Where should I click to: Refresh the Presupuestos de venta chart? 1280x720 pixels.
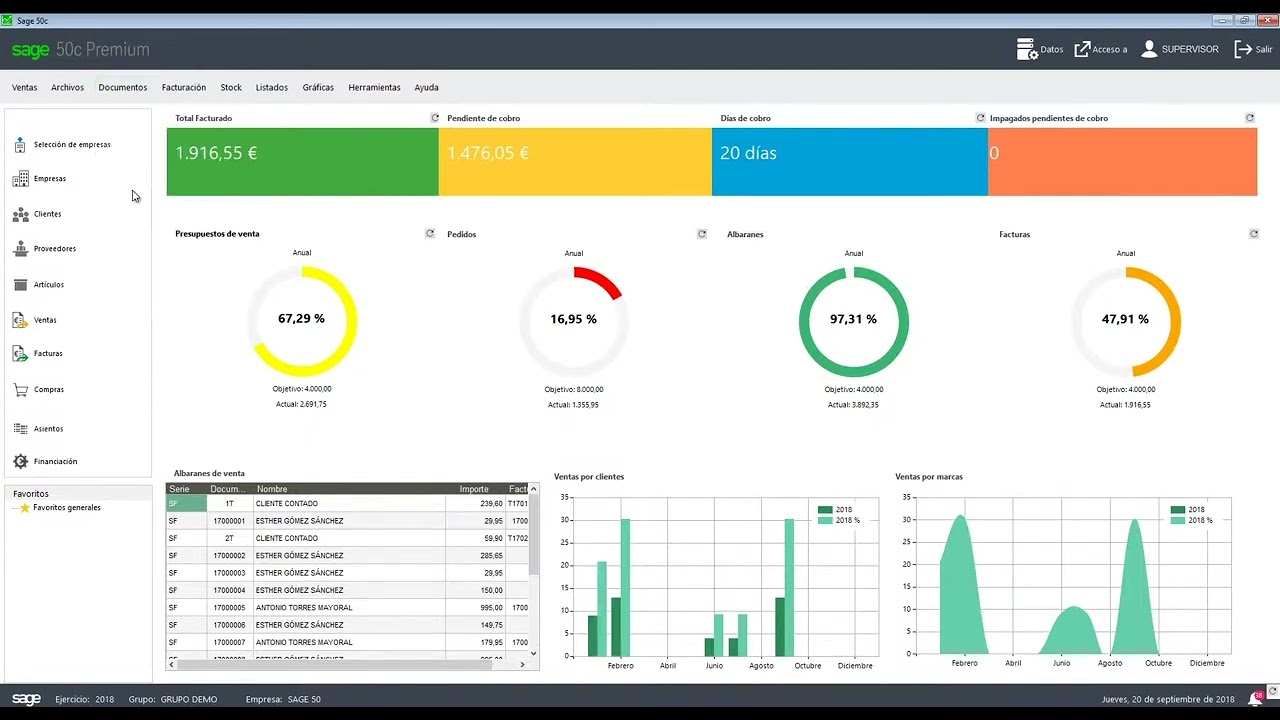pyautogui.click(x=430, y=234)
